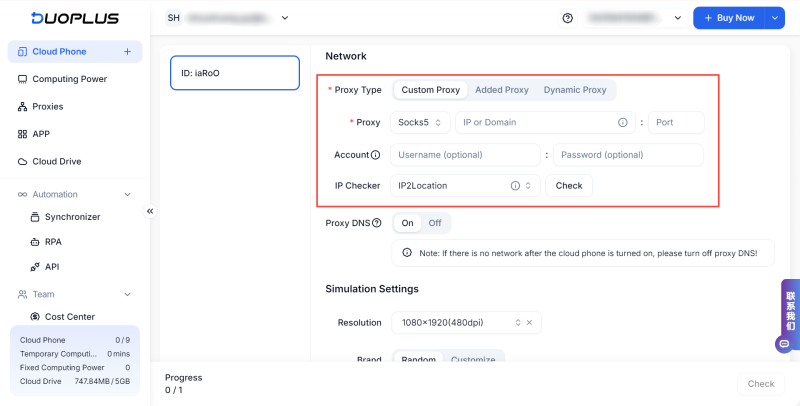Collapse the sidebar with double-chevron icon

[150, 211]
